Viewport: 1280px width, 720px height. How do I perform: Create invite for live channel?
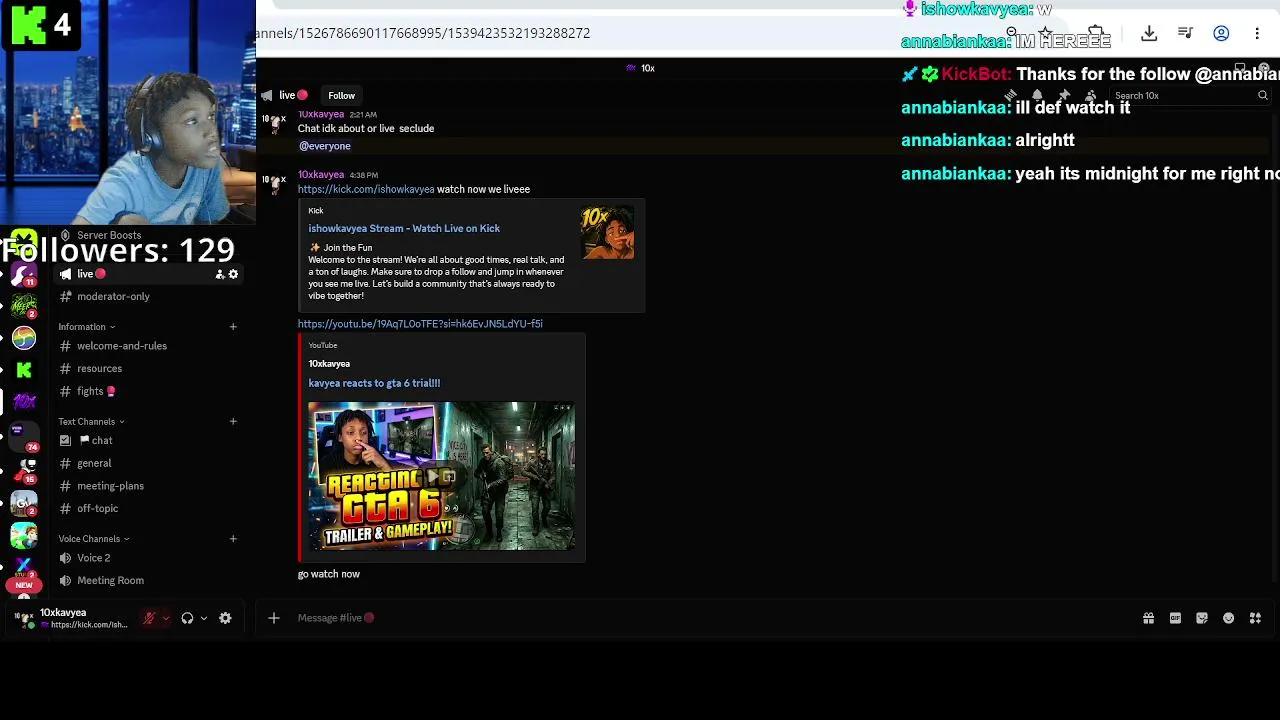click(x=220, y=274)
